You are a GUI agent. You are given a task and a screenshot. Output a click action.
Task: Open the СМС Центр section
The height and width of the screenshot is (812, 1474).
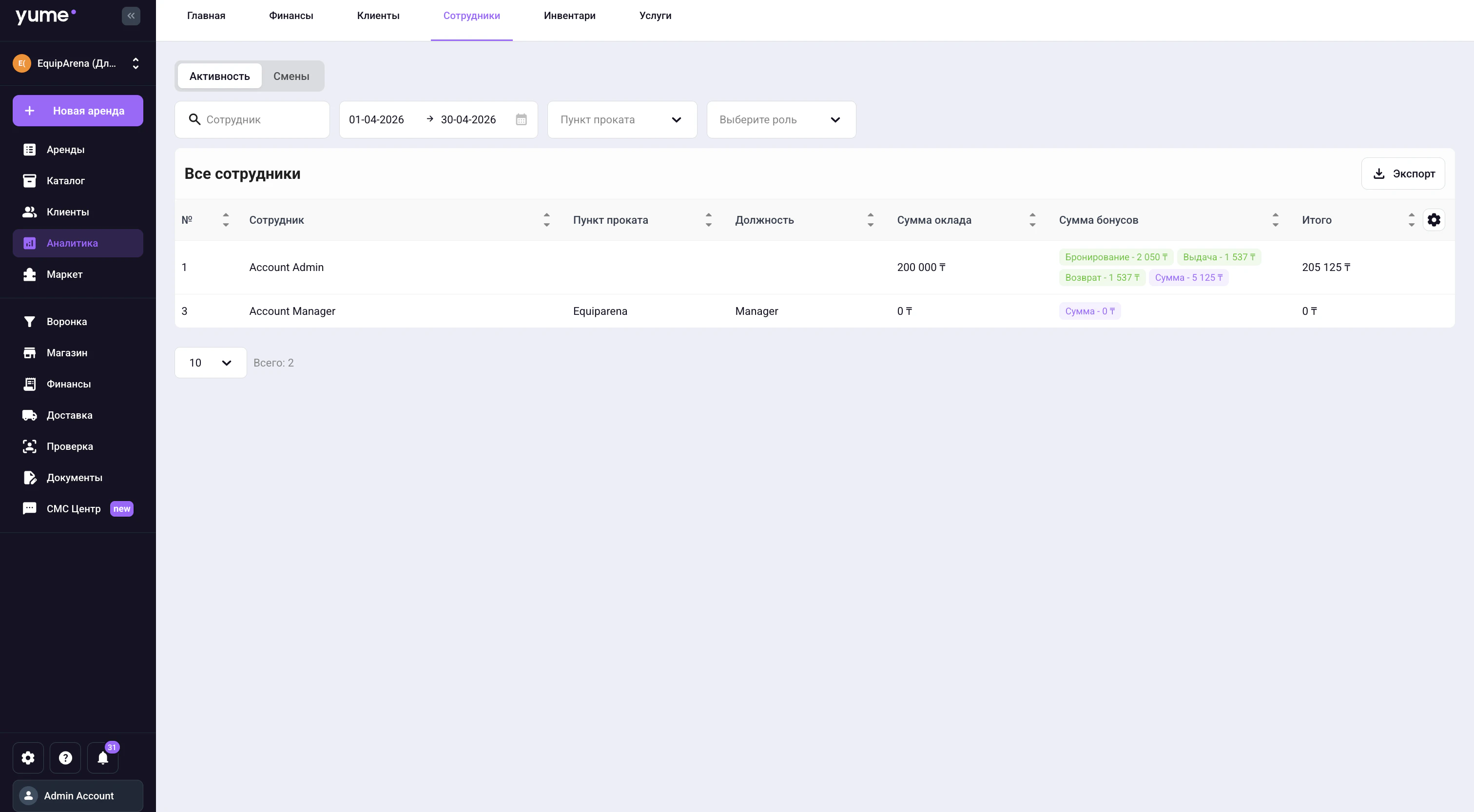73,508
